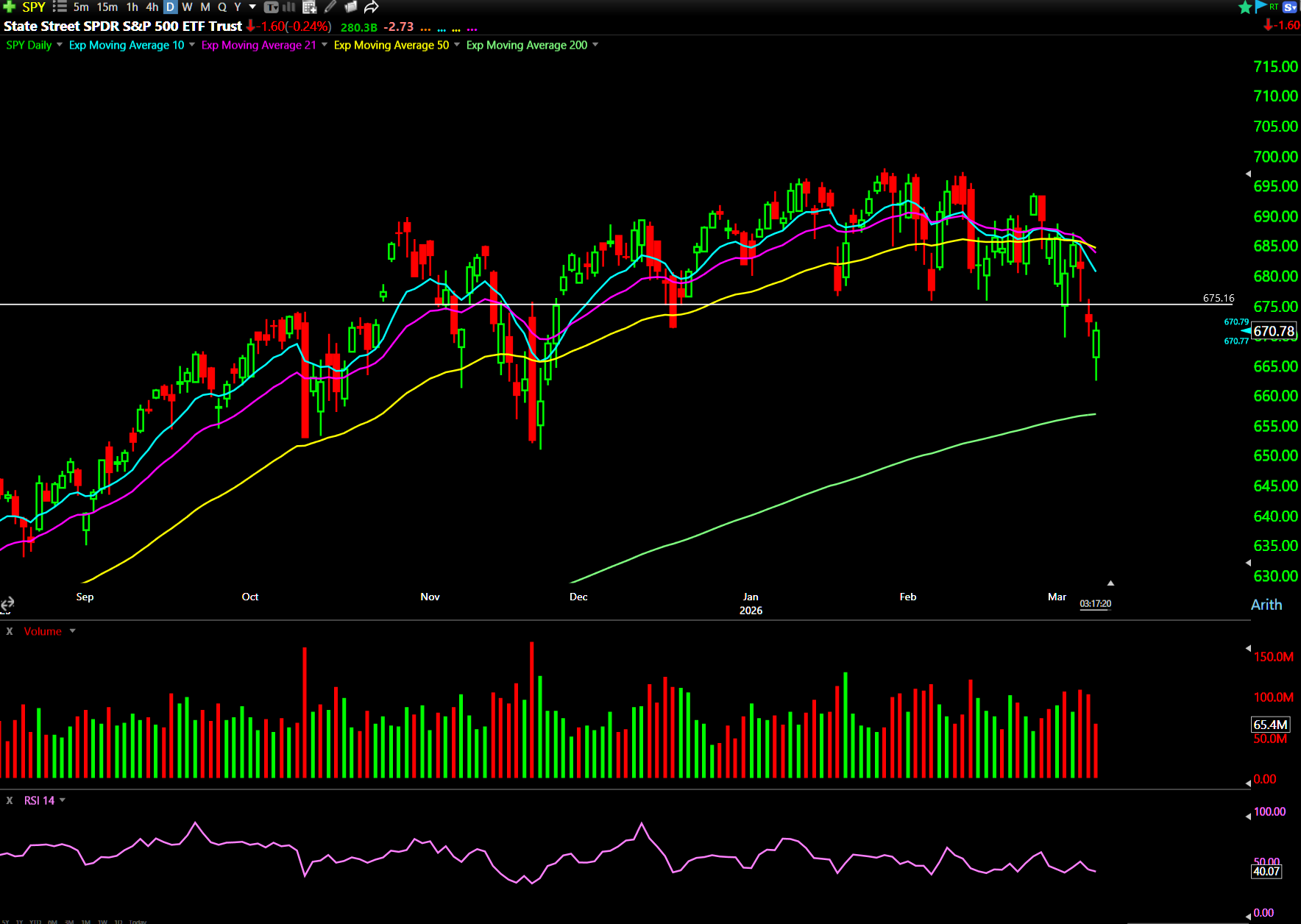Click the green plus add-symbol icon
This screenshot has width=1301, height=924.
(9, 7)
